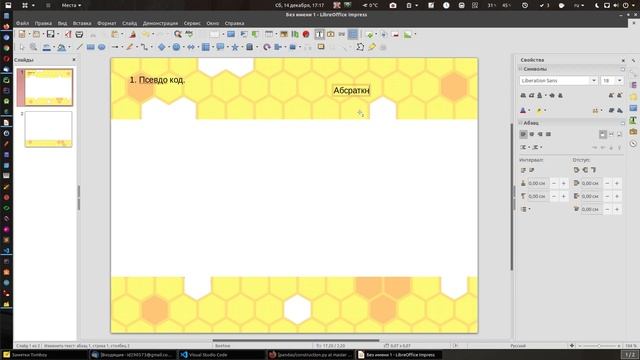640x360 pixels.
Task: Choose the Callouts shape tool
Action: [x=220, y=47]
